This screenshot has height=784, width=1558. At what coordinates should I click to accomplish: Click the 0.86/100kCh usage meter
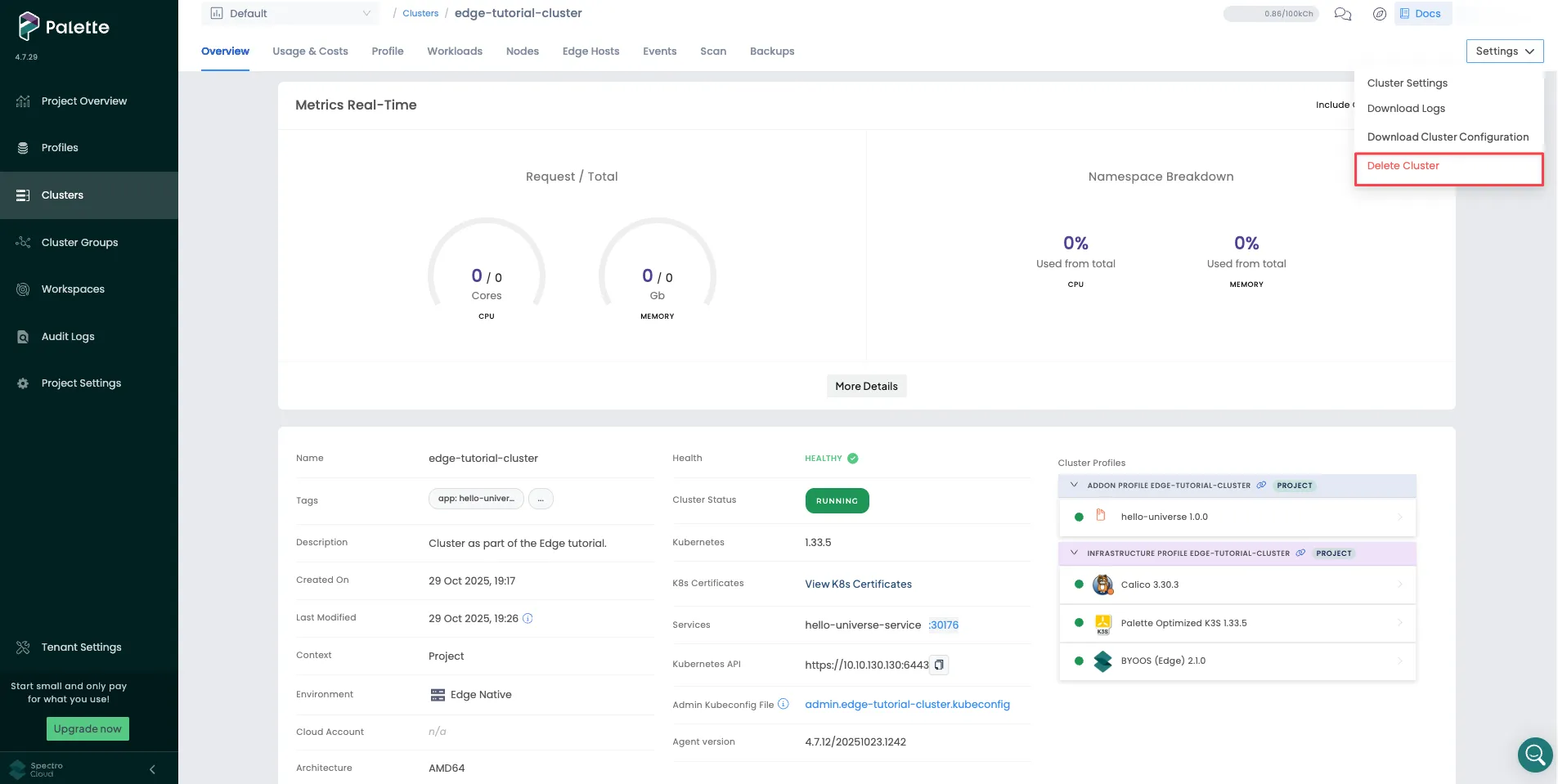point(1271,14)
